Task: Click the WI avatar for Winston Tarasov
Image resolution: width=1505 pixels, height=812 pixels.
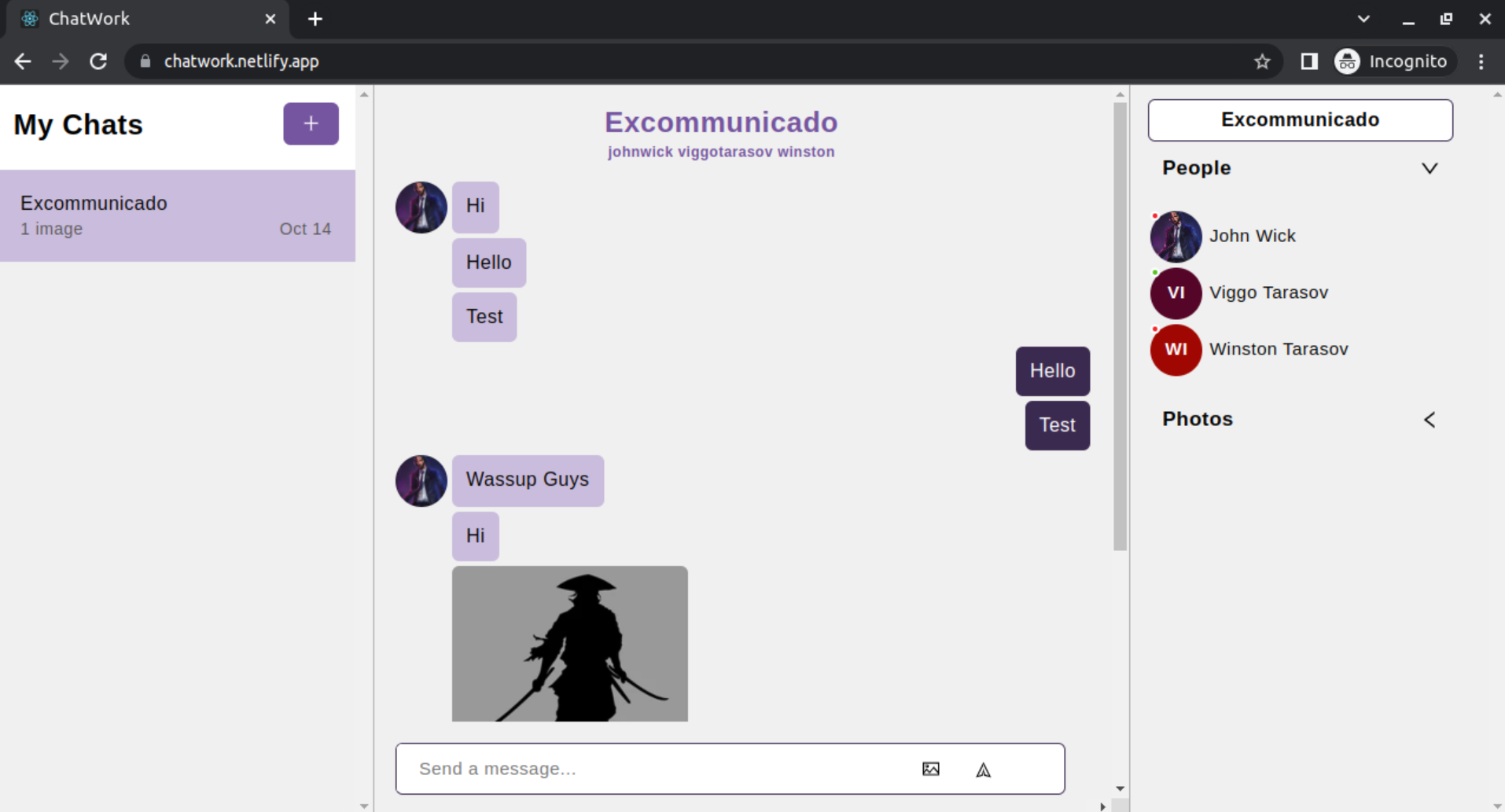Action: pyautogui.click(x=1175, y=350)
